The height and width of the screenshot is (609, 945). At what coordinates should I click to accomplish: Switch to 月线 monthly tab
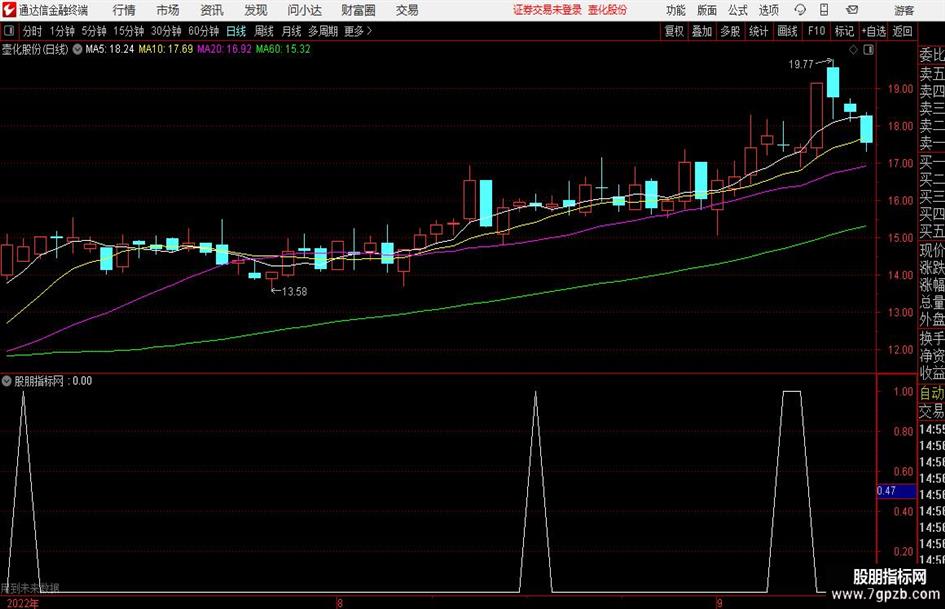(291, 31)
